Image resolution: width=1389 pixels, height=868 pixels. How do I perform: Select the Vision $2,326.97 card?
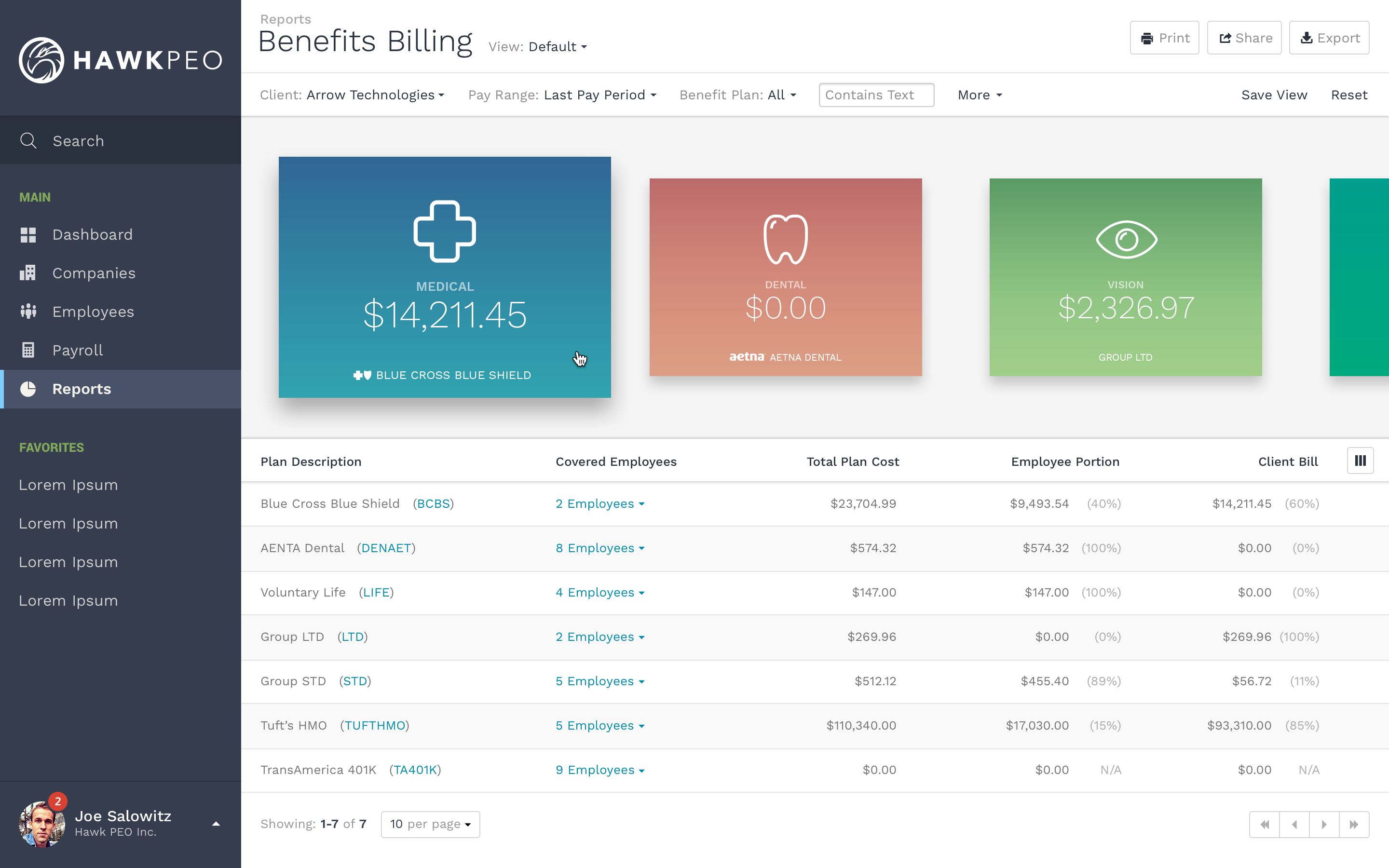(x=1126, y=277)
